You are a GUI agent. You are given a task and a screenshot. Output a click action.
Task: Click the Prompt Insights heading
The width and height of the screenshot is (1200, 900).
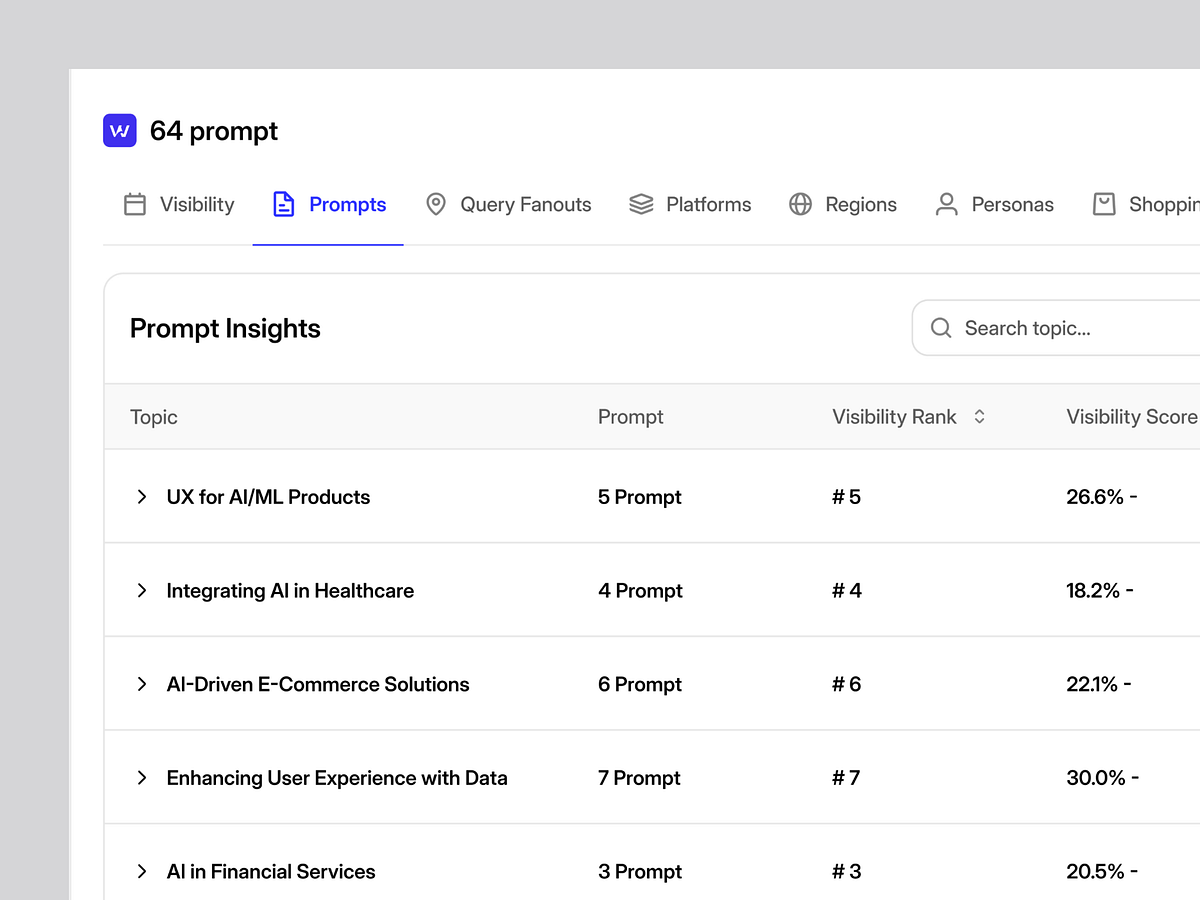[x=225, y=329]
